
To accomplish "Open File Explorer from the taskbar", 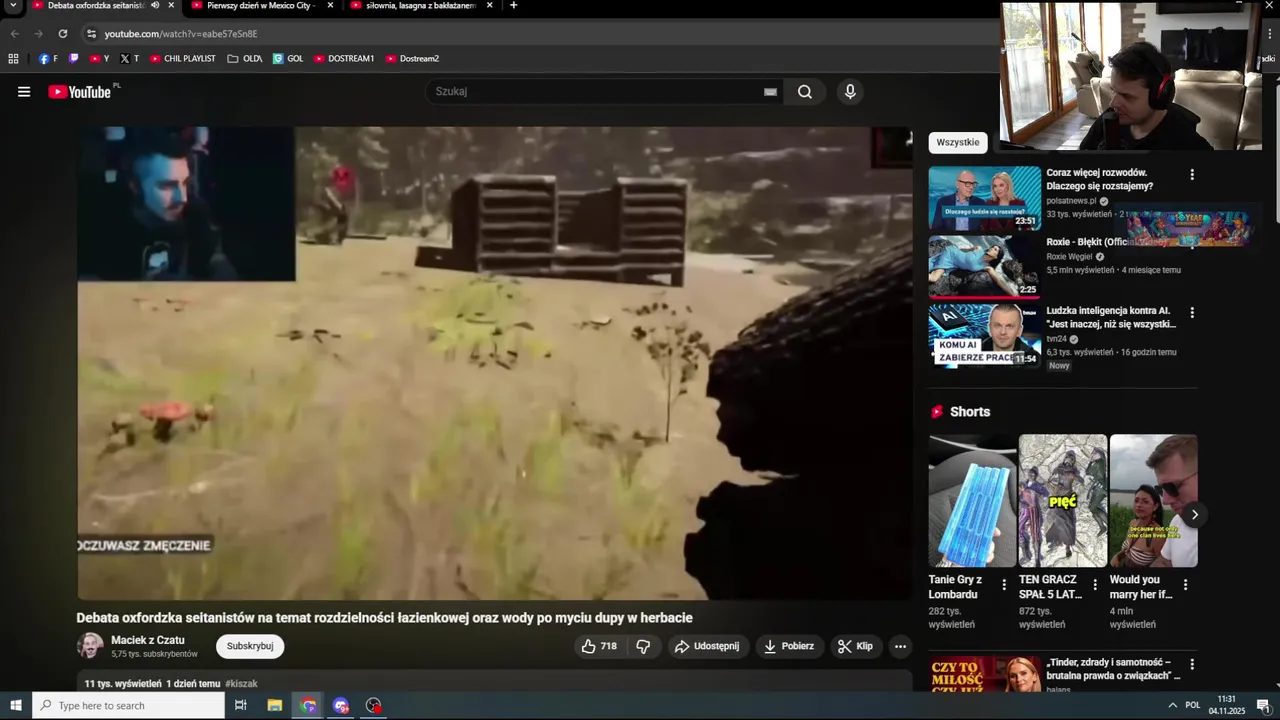I will pyautogui.click(x=275, y=705).
